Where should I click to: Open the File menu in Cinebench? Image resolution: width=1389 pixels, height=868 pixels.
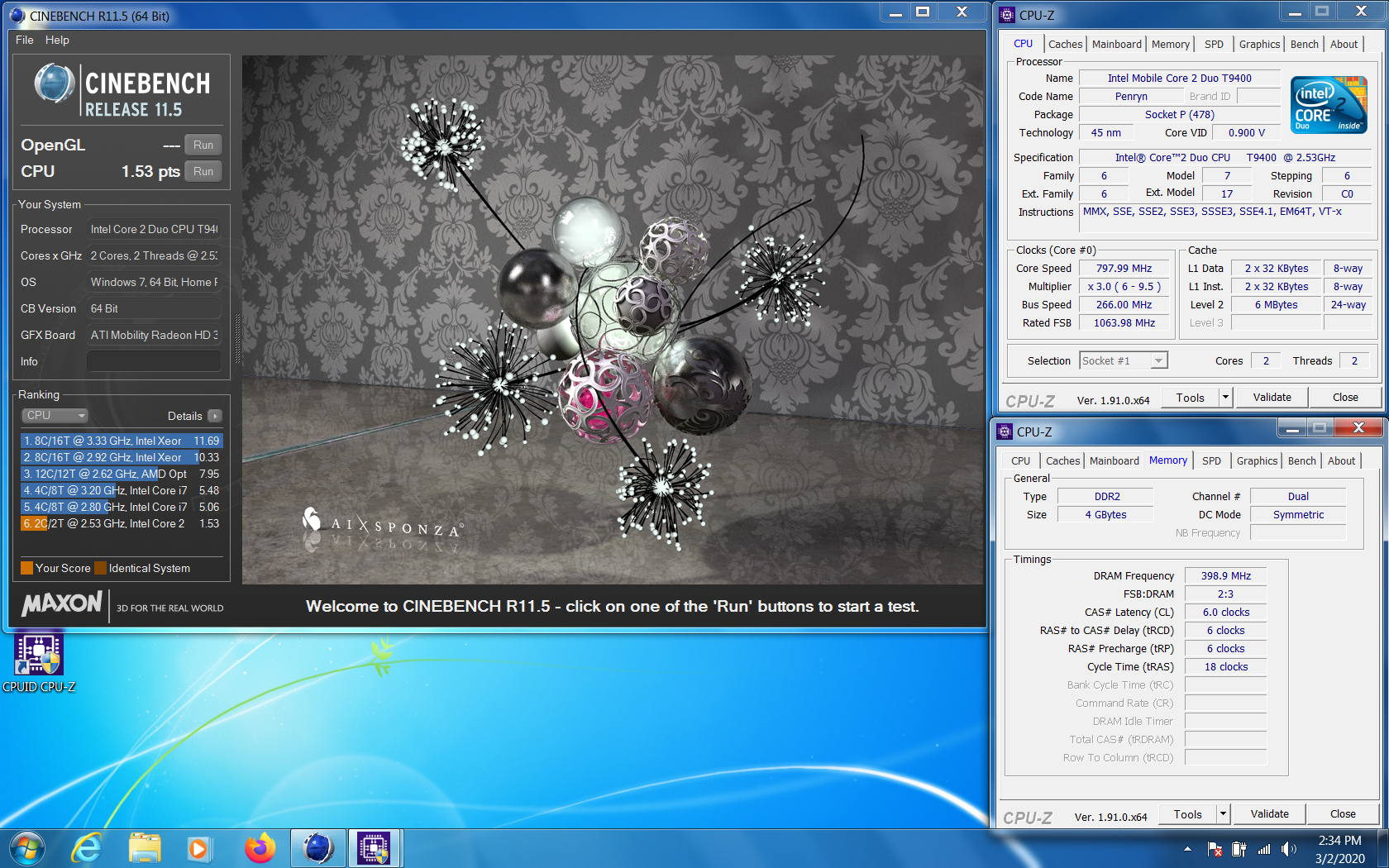(25, 40)
